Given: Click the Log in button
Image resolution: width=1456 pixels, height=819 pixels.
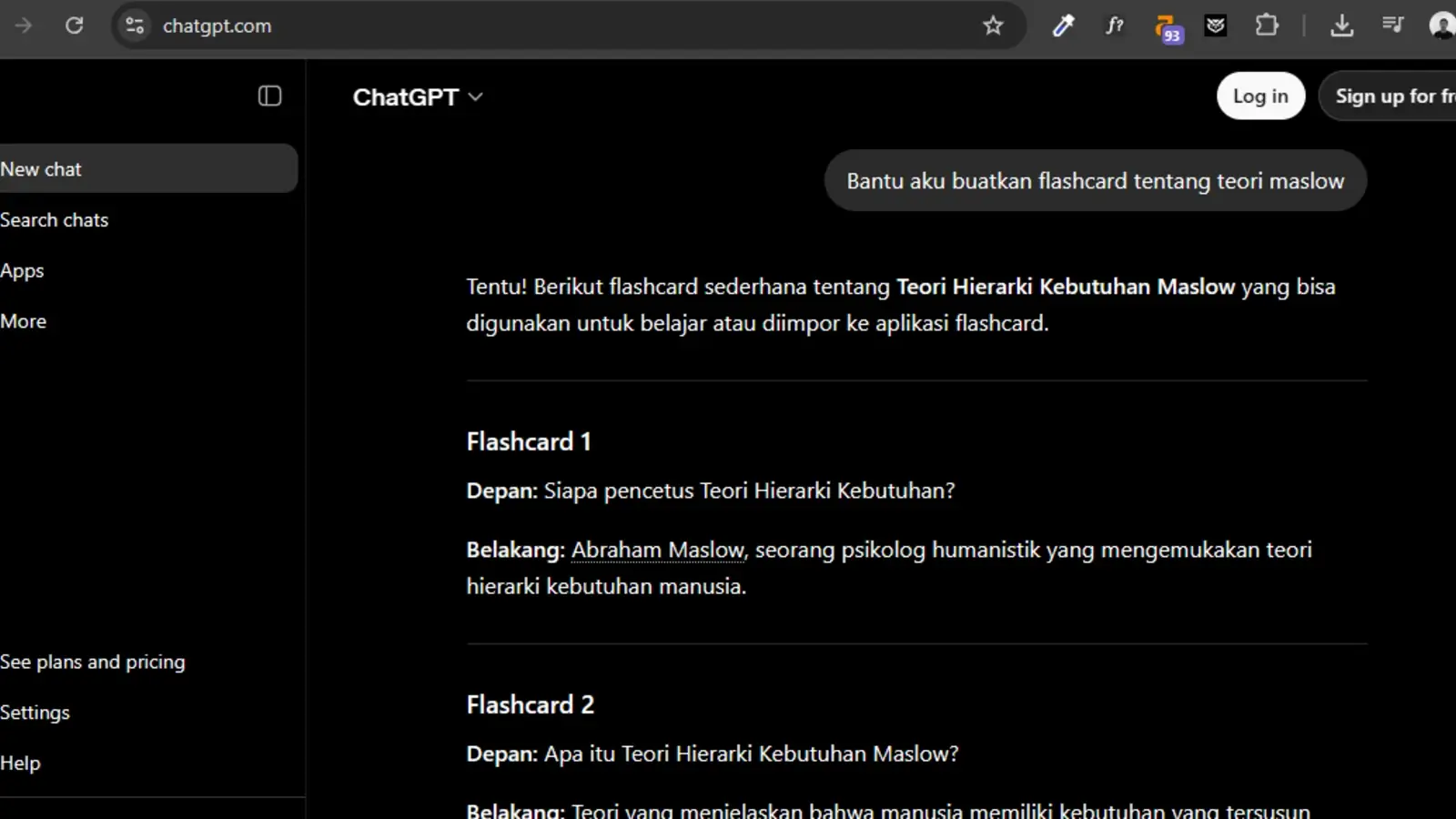Looking at the screenshot, I should 1260,96.
